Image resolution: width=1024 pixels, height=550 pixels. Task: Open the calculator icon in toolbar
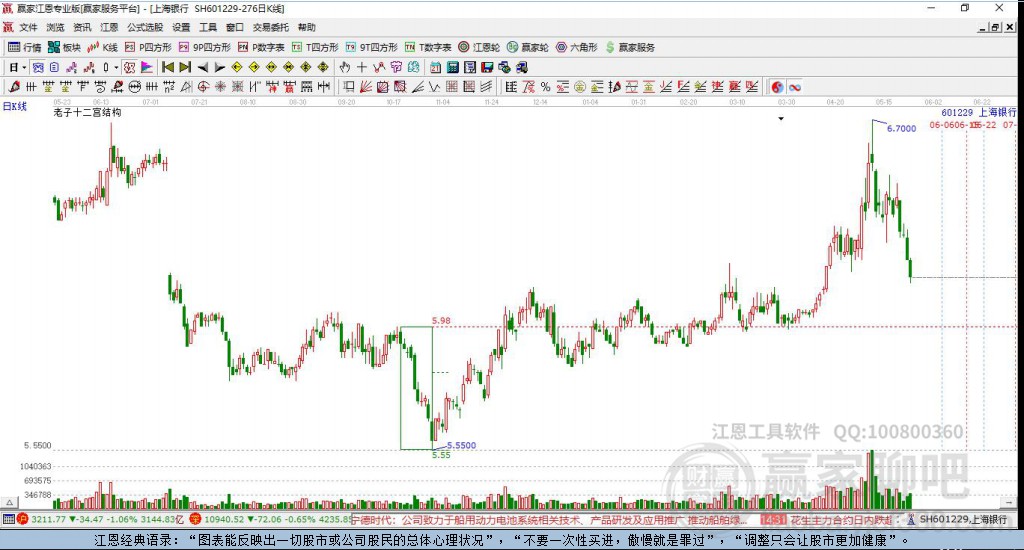[x=453, y=67]
